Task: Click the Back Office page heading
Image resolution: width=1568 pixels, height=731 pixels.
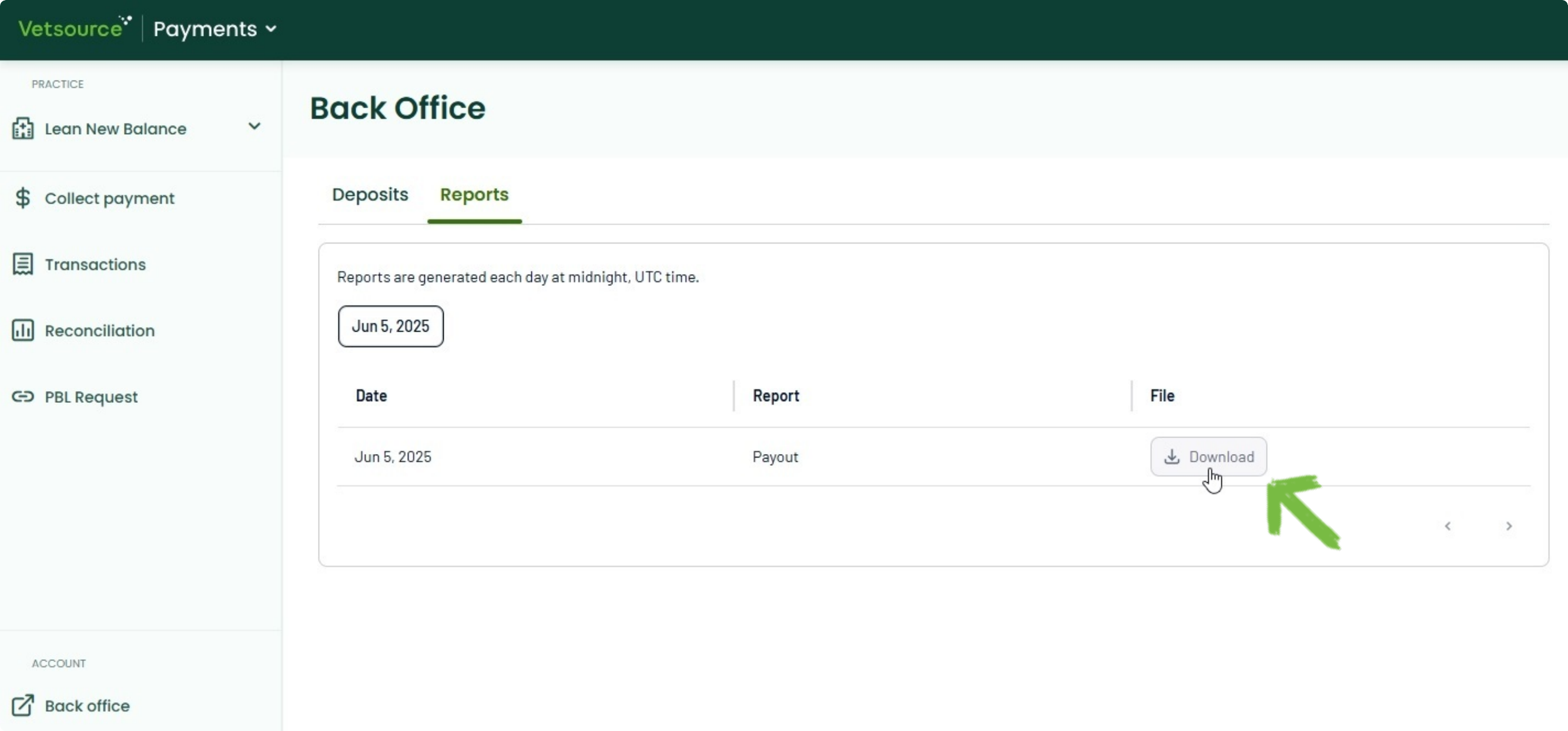Action: click(x=397, y=108)
